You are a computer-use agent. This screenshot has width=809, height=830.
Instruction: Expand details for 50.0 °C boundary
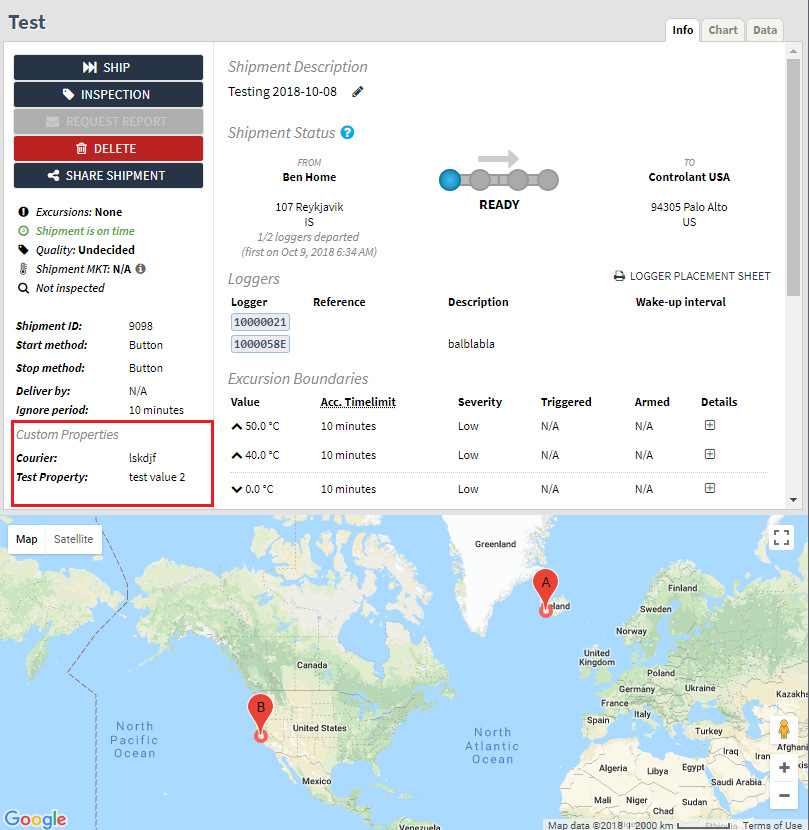pos(710,425)
